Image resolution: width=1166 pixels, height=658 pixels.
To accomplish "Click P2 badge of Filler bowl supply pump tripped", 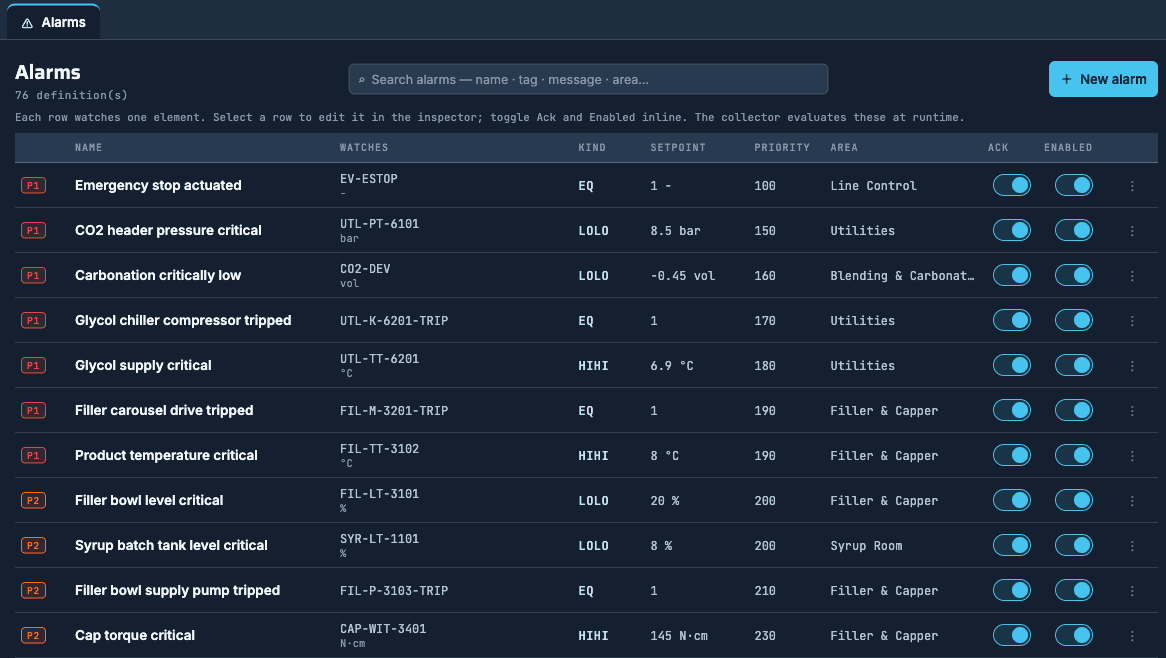I will pyautogui.click(x=33, y=590).
